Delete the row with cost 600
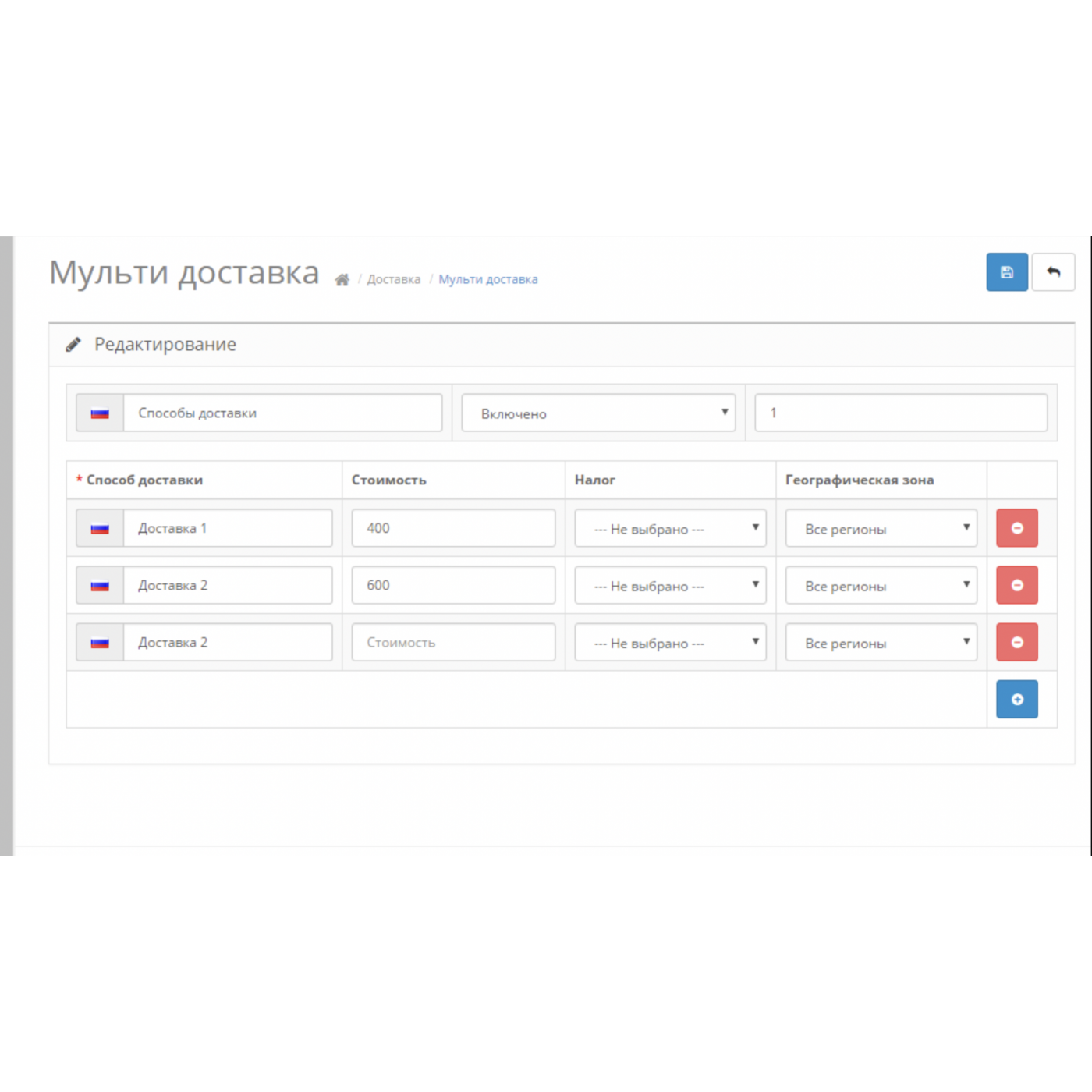Viewport: 1092px width, 1092px height. point(1016,585)
